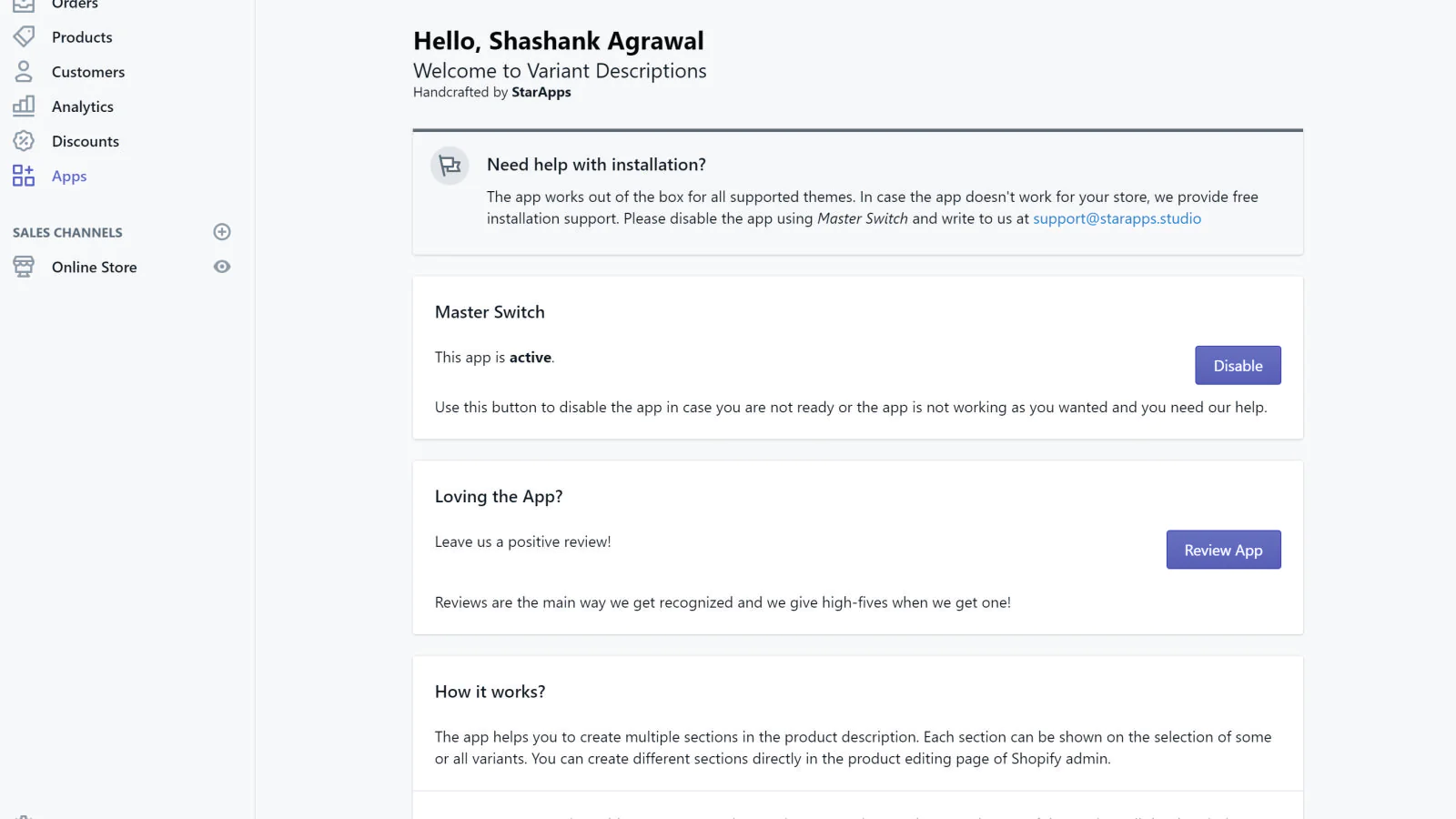
Task: Navigate to Discounts page
Action: coord(86,141)
